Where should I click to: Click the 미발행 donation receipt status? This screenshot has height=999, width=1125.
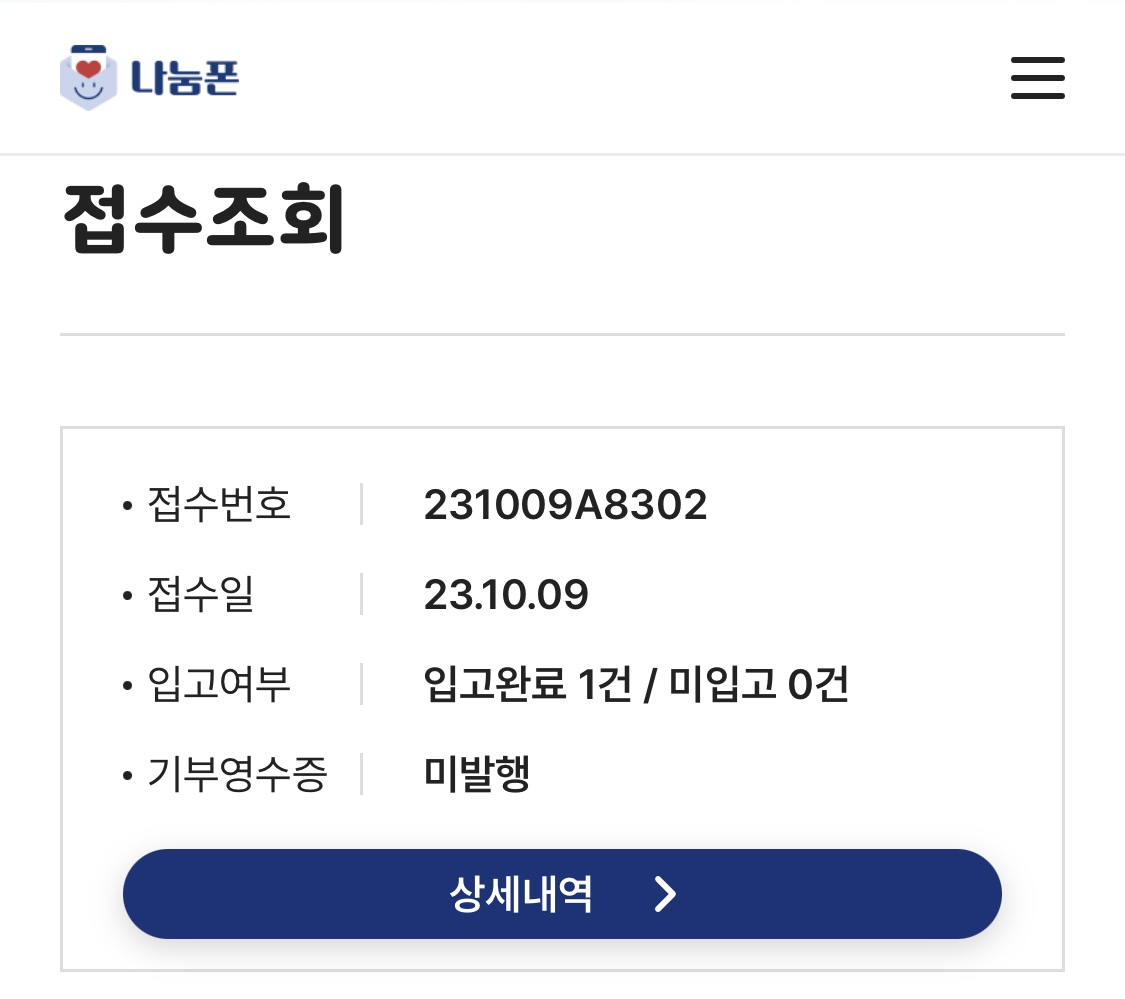pos(477,775)
